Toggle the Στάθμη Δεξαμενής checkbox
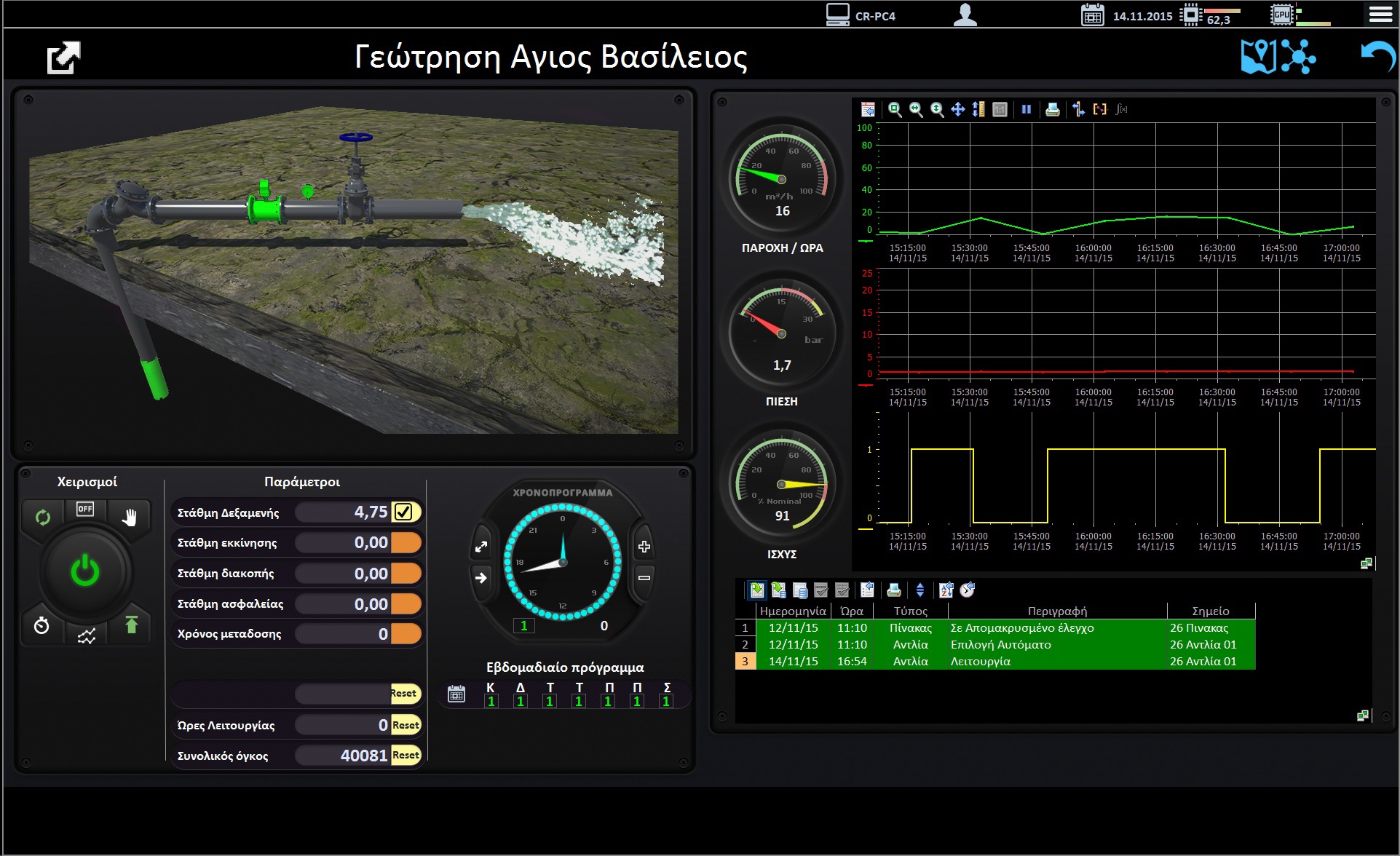The image size is (1400, 856). [403, 512]
